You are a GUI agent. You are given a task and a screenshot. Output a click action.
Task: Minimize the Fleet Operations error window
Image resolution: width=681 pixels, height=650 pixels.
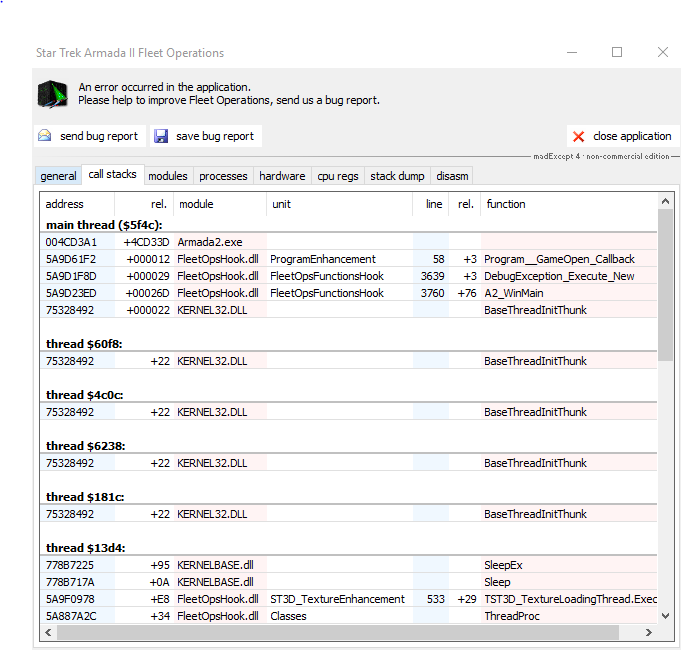click(572, 53)
